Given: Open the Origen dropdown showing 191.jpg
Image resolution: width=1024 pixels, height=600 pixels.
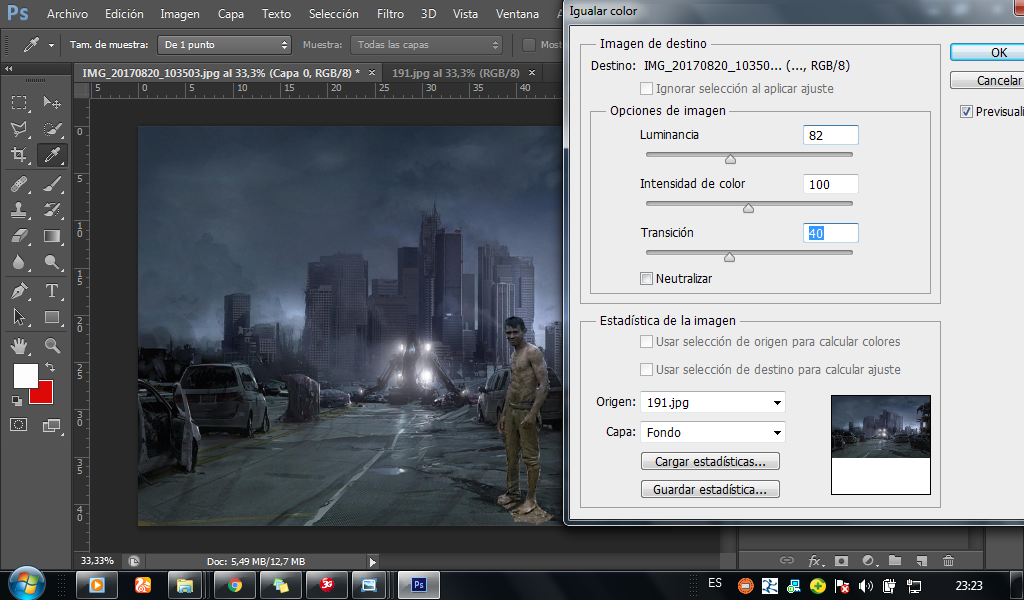Looking at the screenshot, I should pyautogui.click(x=712, y=402).
